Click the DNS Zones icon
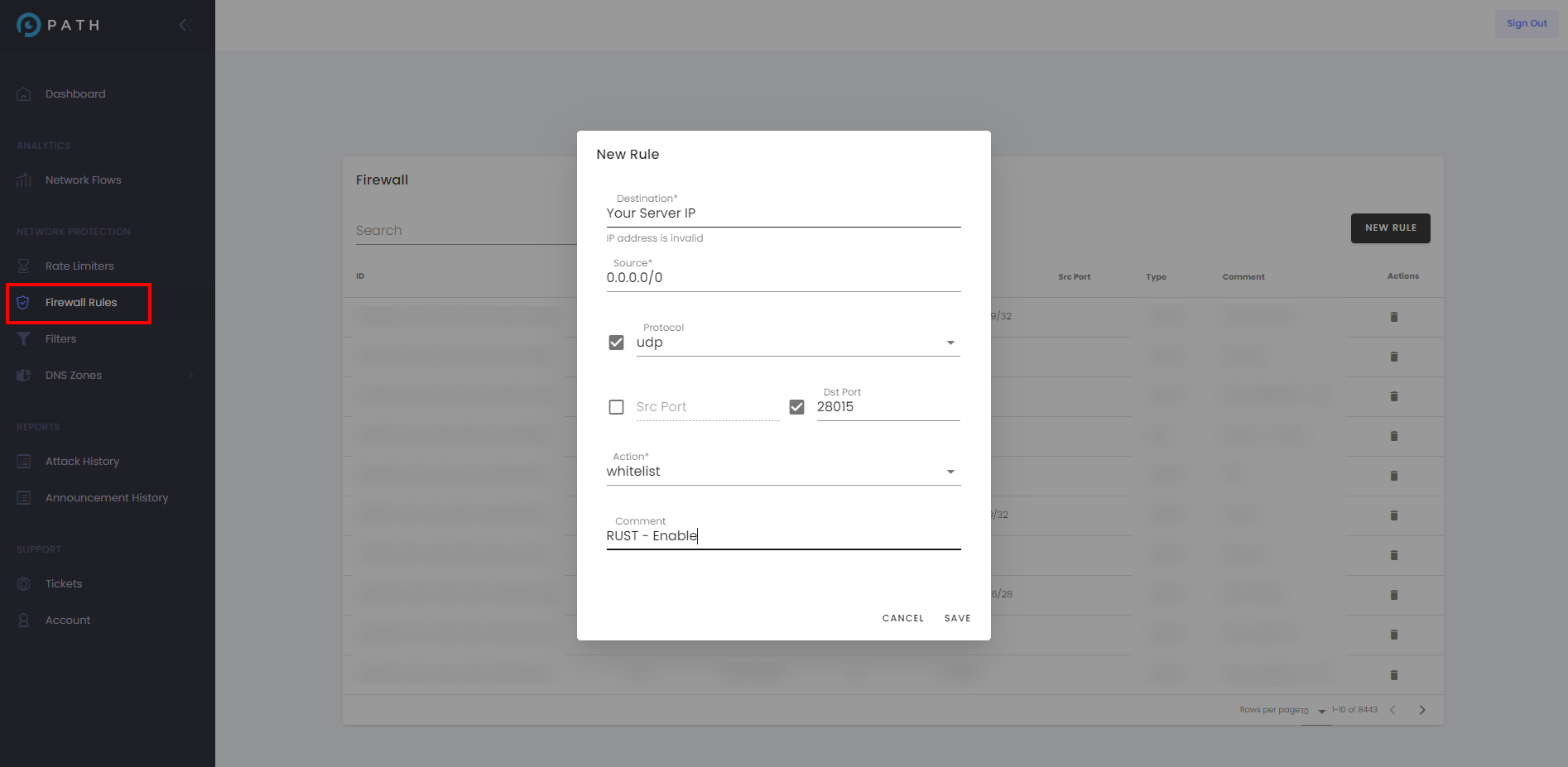This screenshot has width=1568, height=767. tap(24, 376)
